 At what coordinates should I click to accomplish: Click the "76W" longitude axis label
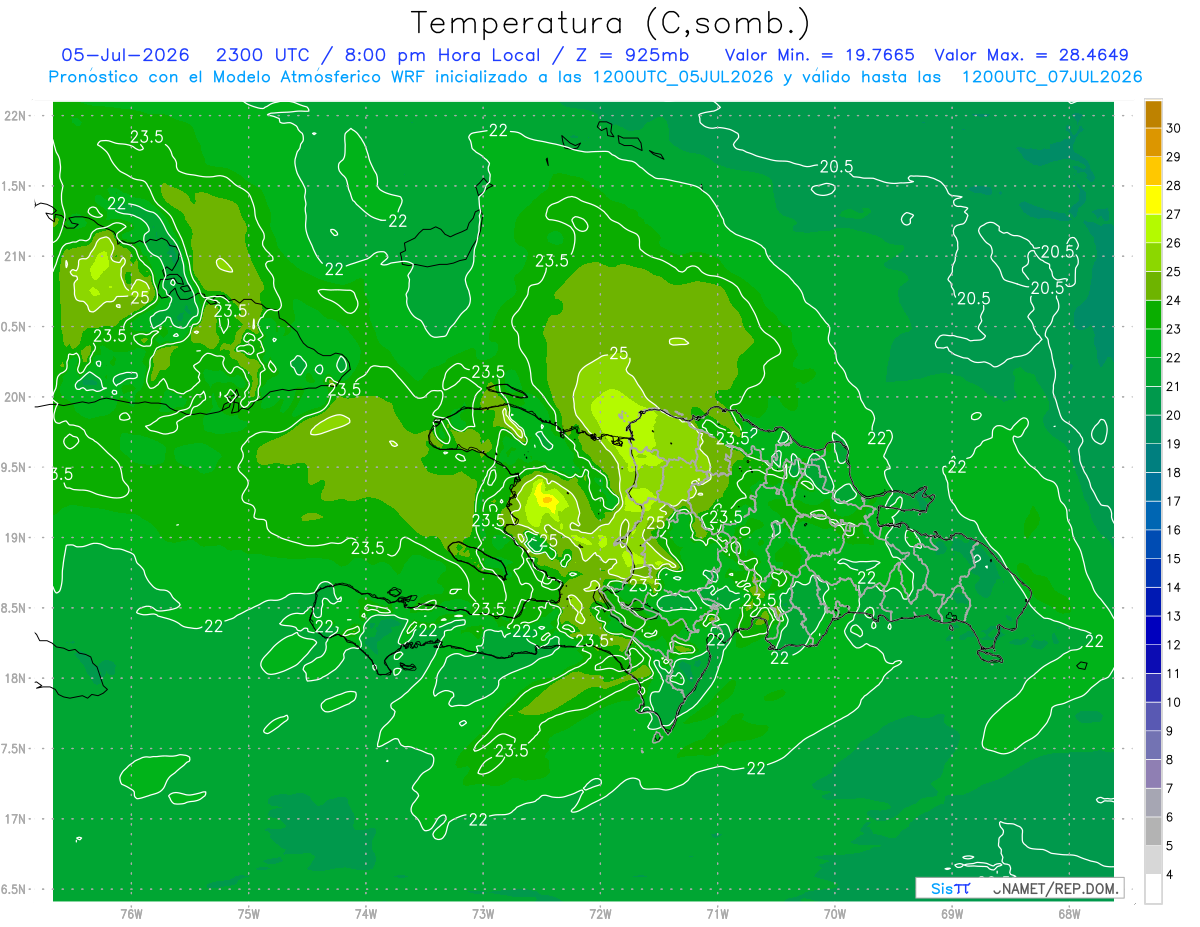pos(131,914)
